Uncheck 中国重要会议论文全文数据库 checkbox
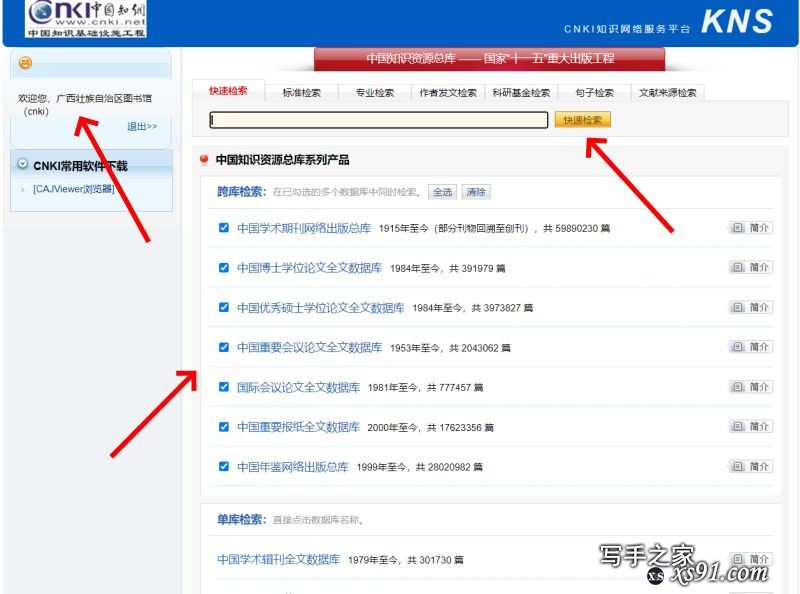 pyautogui.click(x=223, y=347)
